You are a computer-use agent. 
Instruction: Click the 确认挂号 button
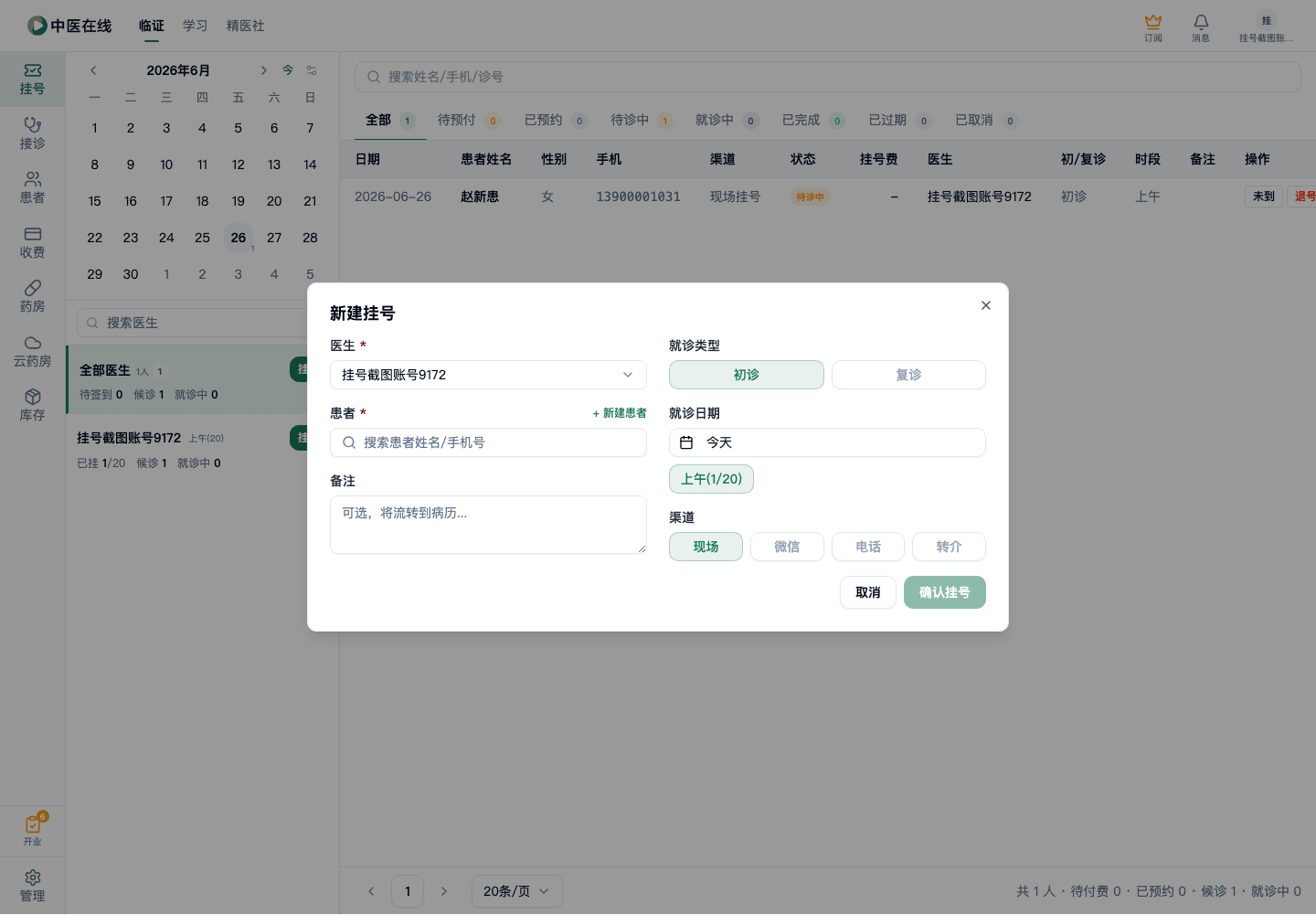pos(944,592)
